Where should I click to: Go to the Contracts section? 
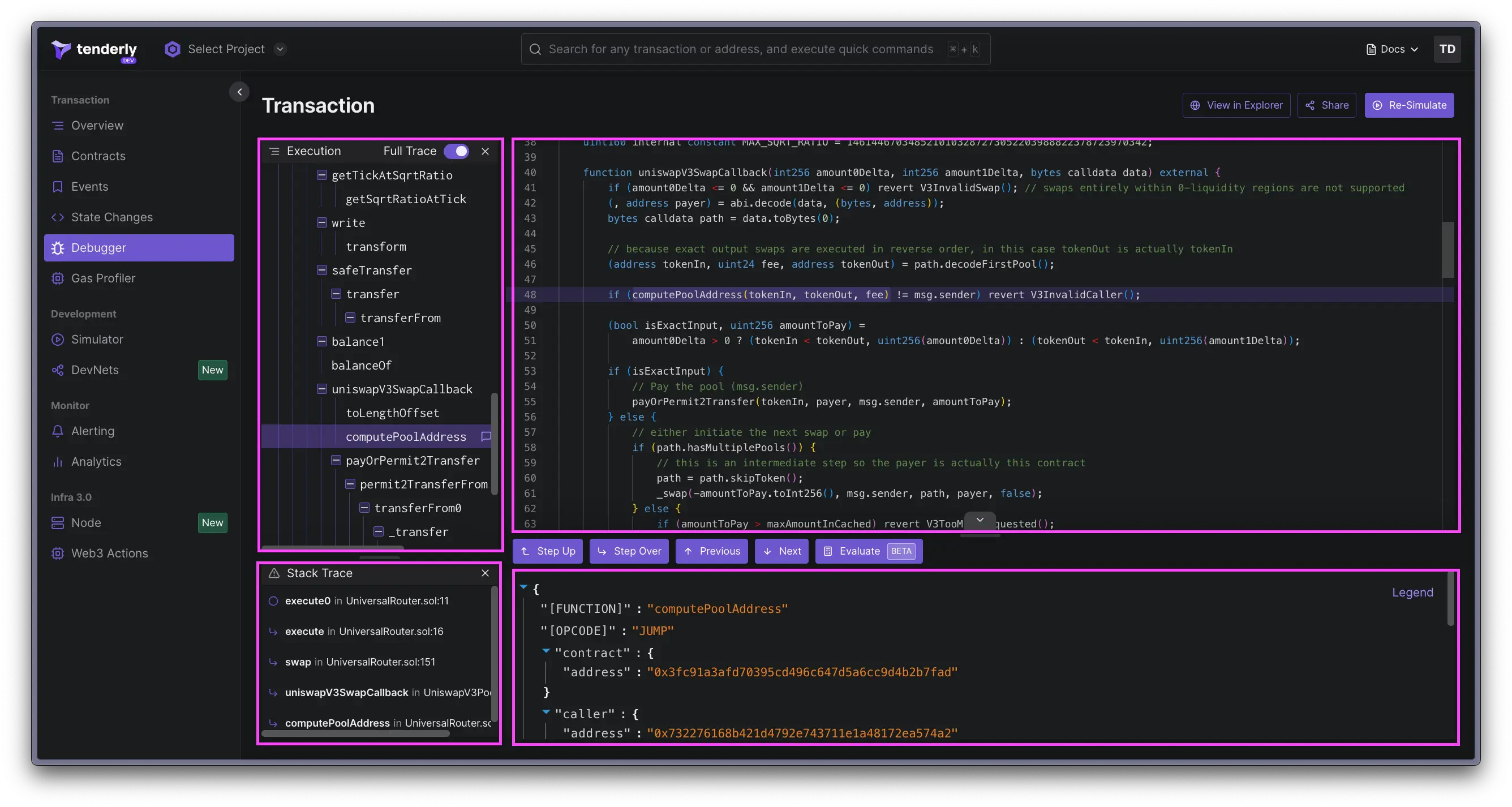139,156
